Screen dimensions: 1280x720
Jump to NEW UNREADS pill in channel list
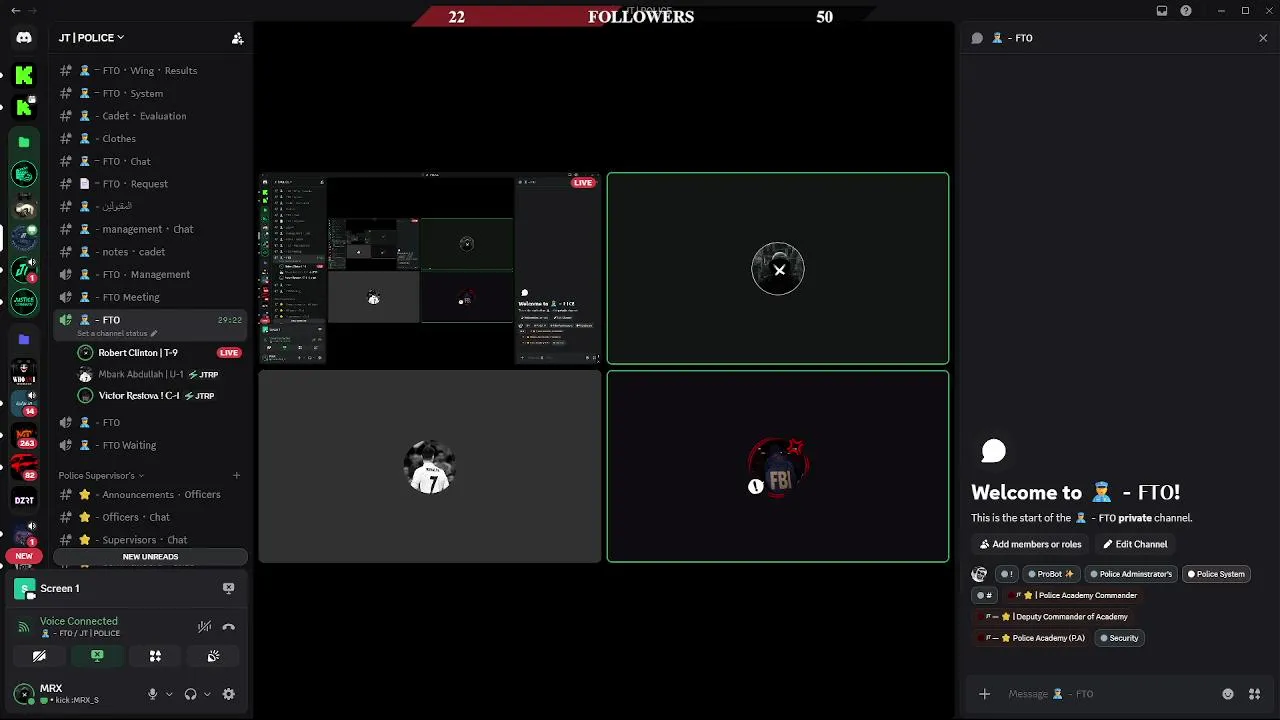point(150,557)
